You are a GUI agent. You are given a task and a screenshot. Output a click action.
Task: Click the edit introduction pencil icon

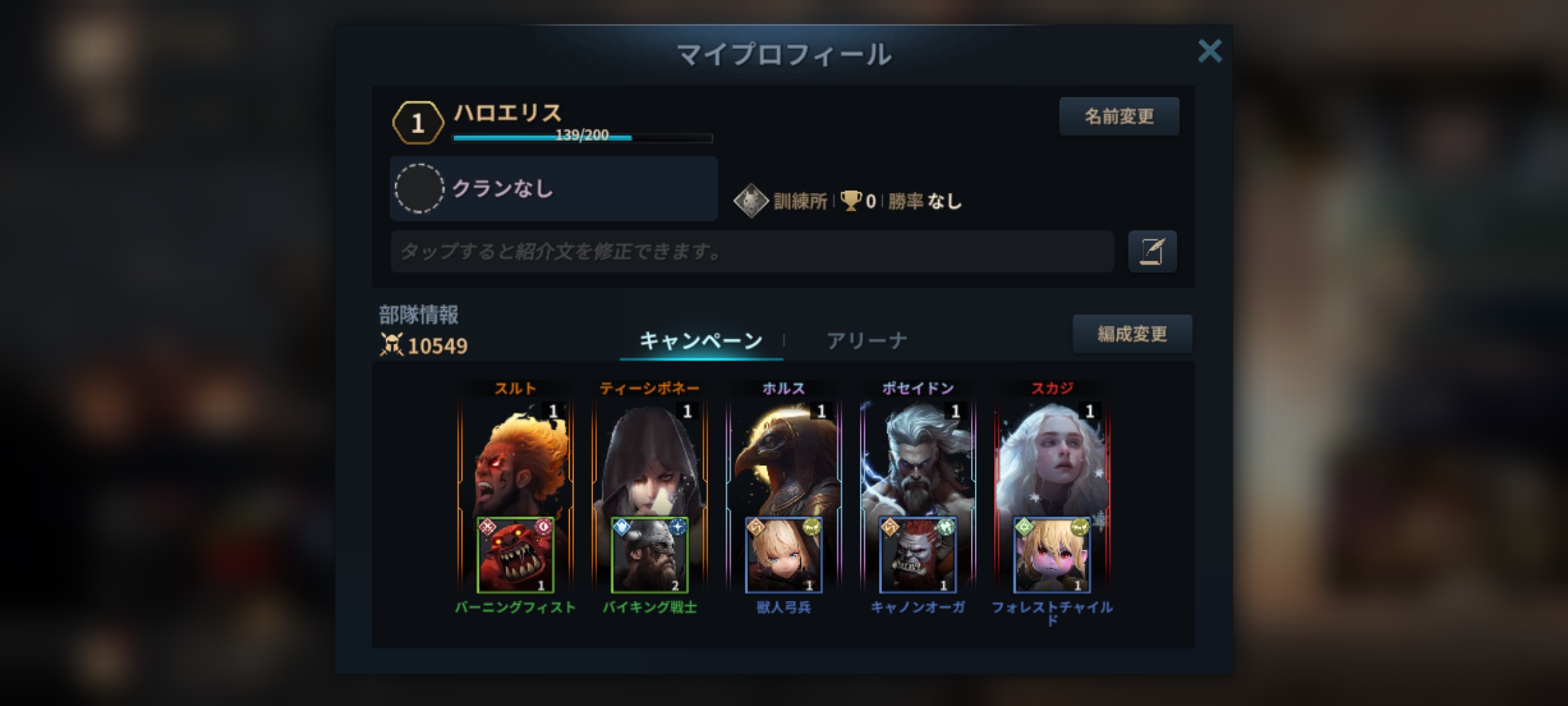pos(1152,251)
